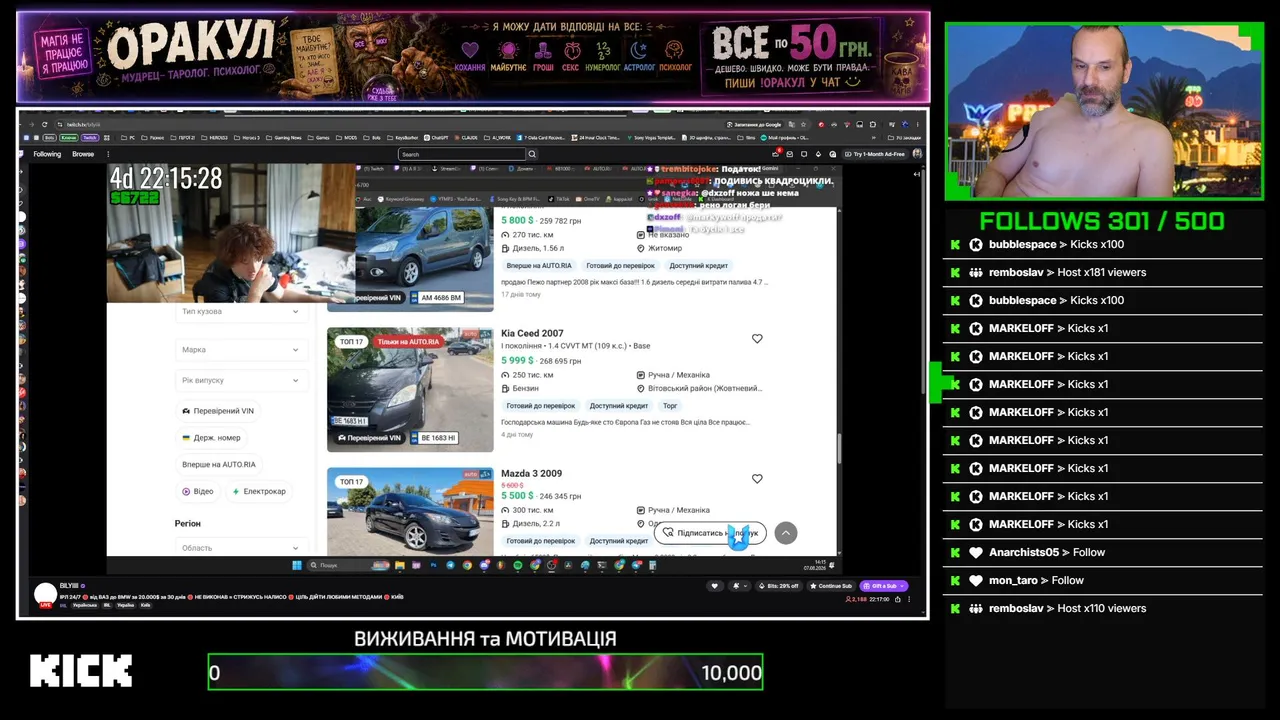This screenshot has width=1280, height=720.
Task: Click the collapse chat arrow icon
Action: tap(917, 174)
